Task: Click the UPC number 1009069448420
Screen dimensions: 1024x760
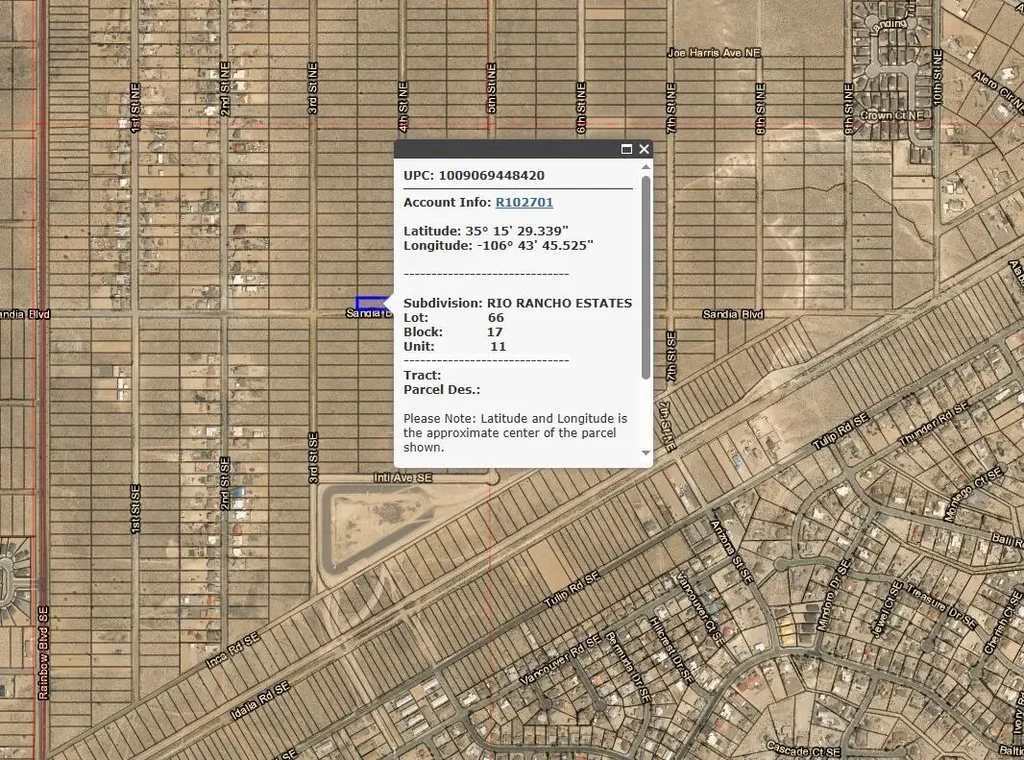Action: coord(491,175)
